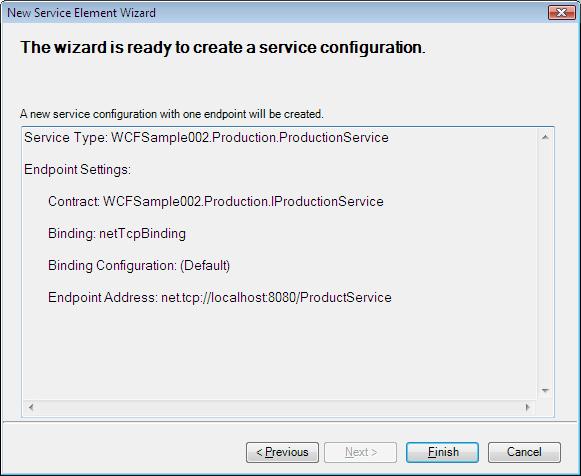Click the grayed-out Next button
581x476 pixels.
(361, 452)
